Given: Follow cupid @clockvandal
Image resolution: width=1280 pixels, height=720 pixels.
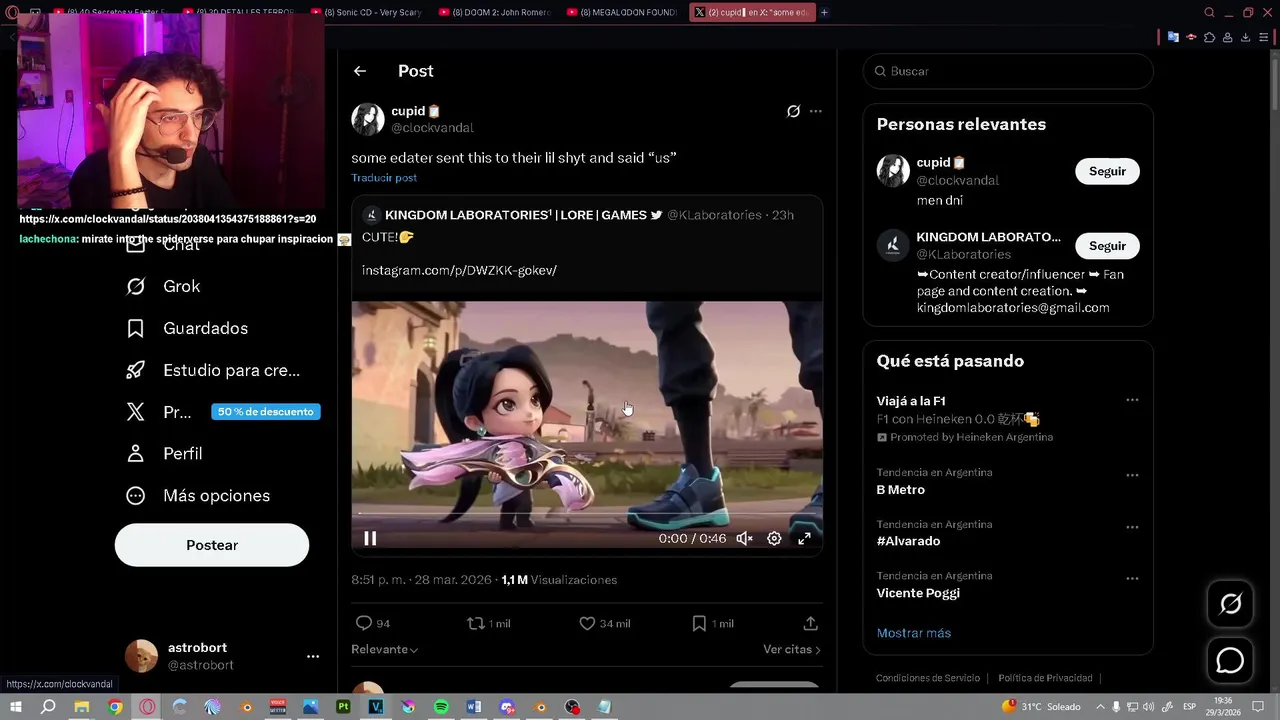Looking at the screenshot, I should (1107, 171).
